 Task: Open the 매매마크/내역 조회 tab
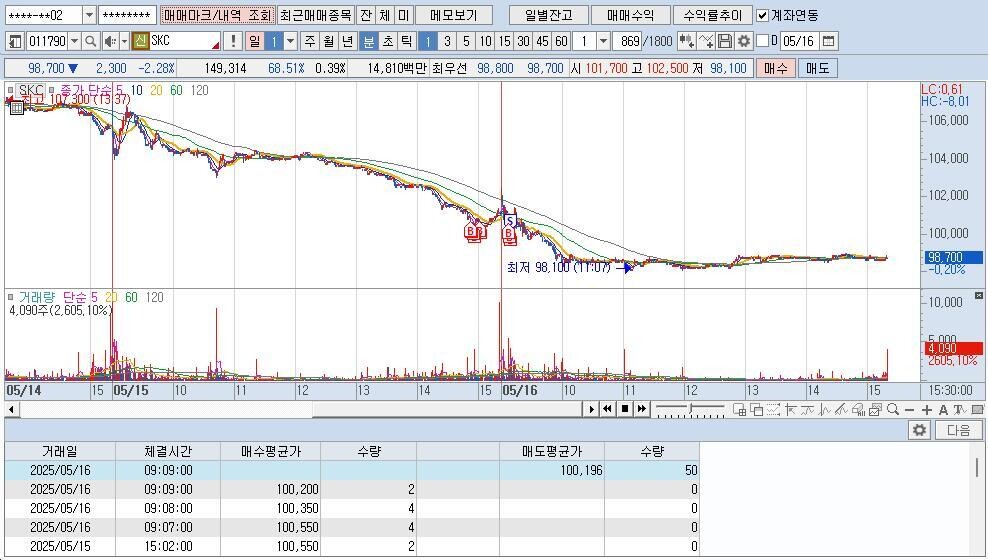coord(217,15)
